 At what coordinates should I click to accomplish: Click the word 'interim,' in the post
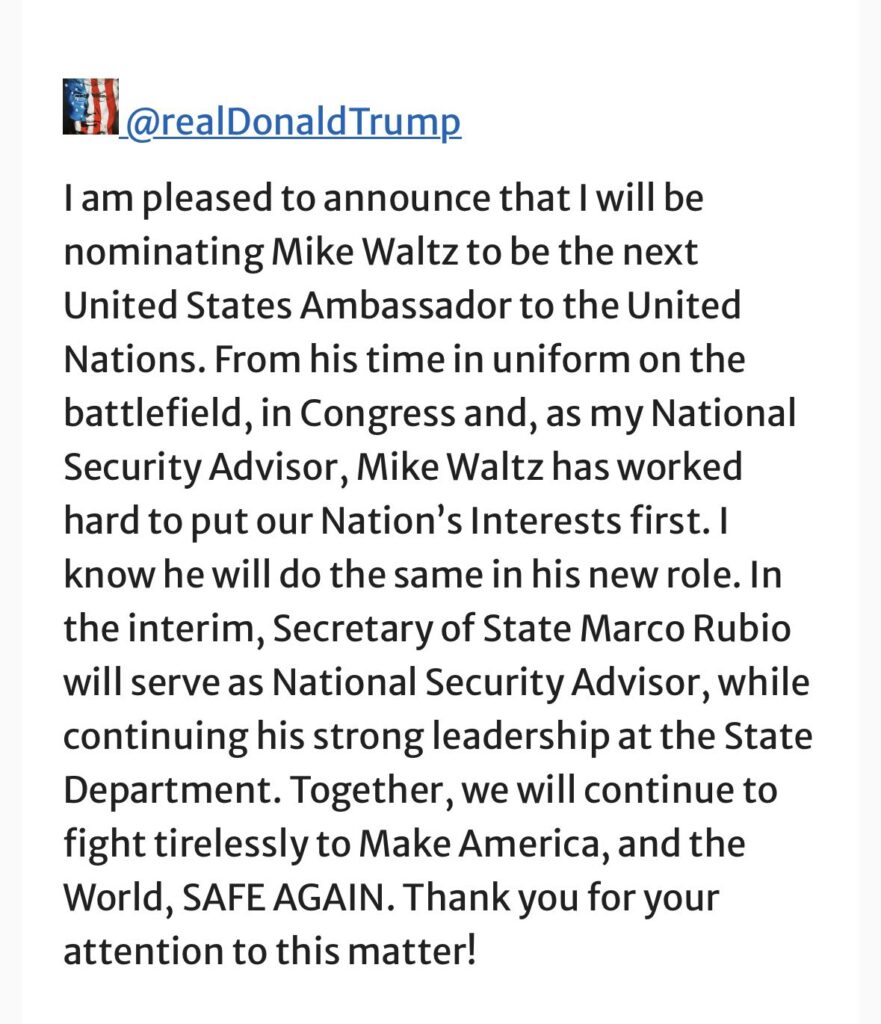[197, 630]
